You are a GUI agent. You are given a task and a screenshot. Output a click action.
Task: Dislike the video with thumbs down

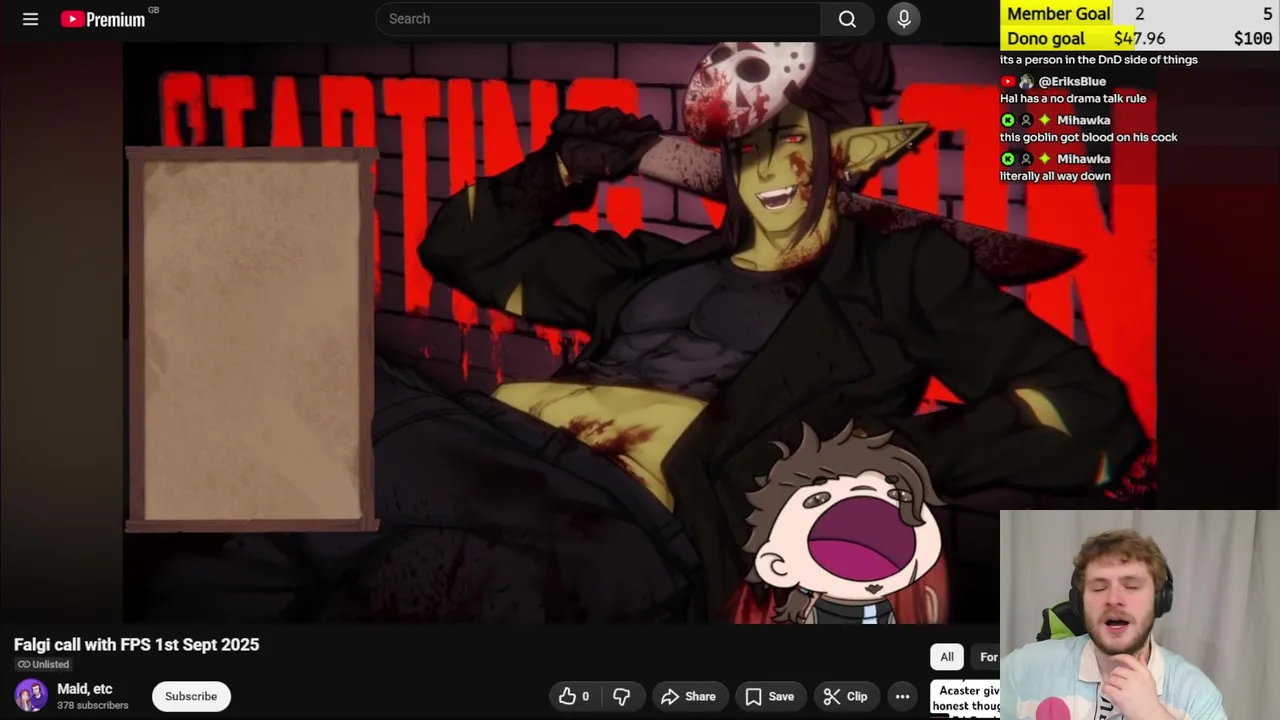coord(621,696)
